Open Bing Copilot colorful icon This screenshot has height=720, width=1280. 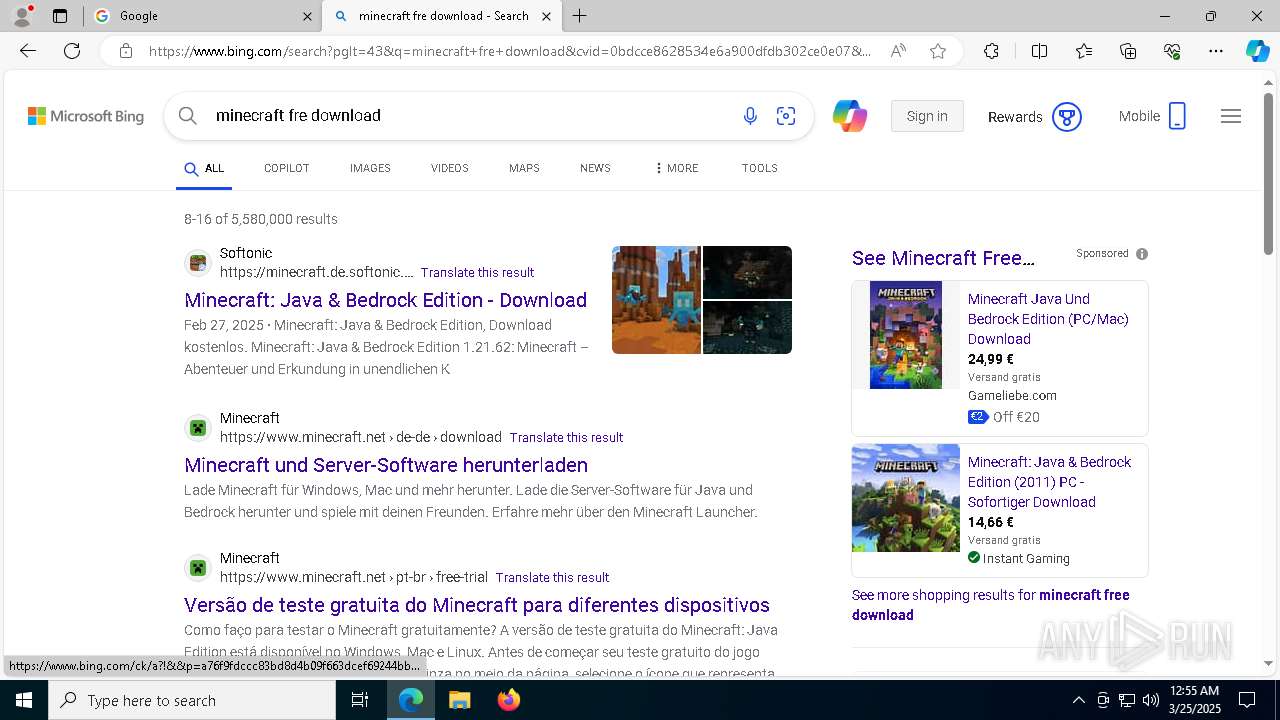[x=850, y=116]
